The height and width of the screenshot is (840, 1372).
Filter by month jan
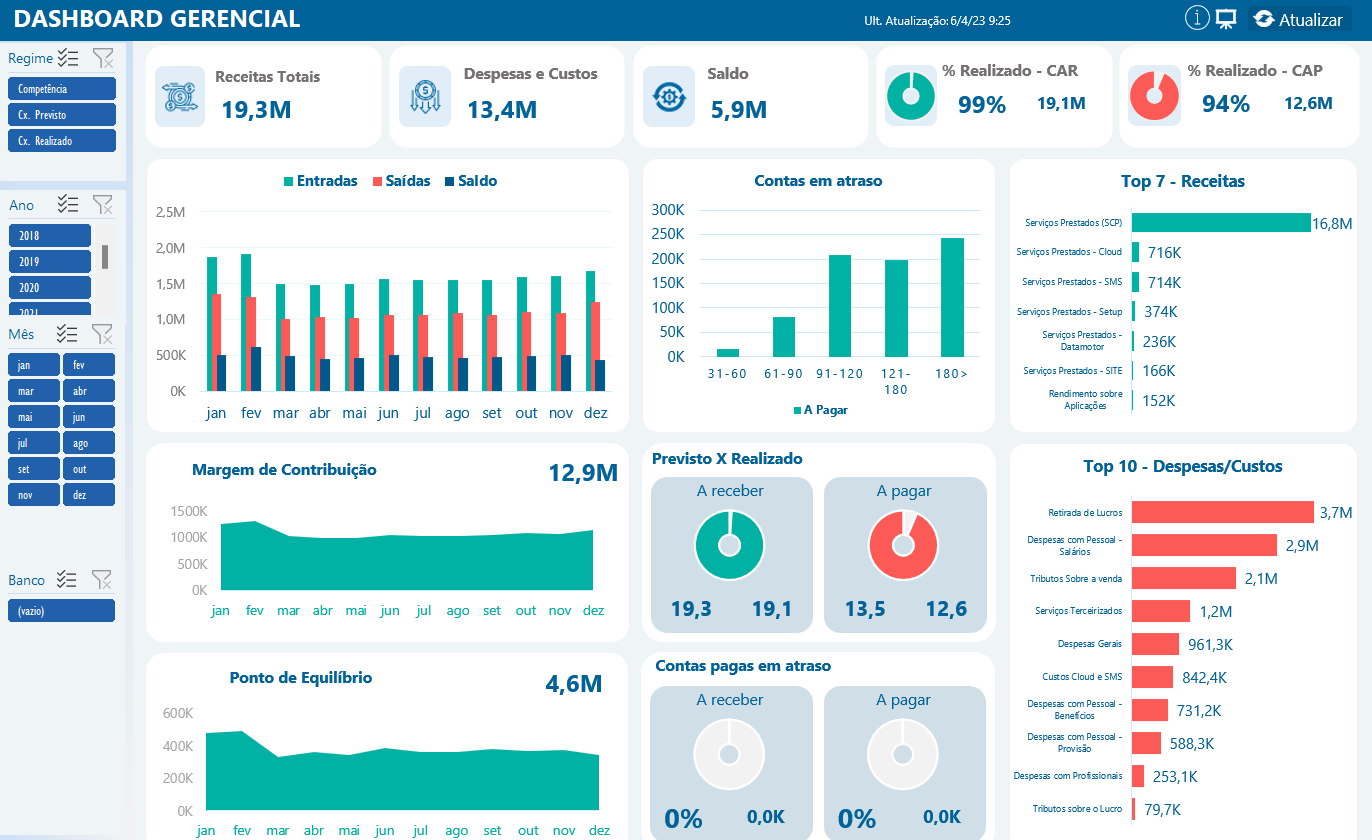pyautogui.click(x=34, y=365)
